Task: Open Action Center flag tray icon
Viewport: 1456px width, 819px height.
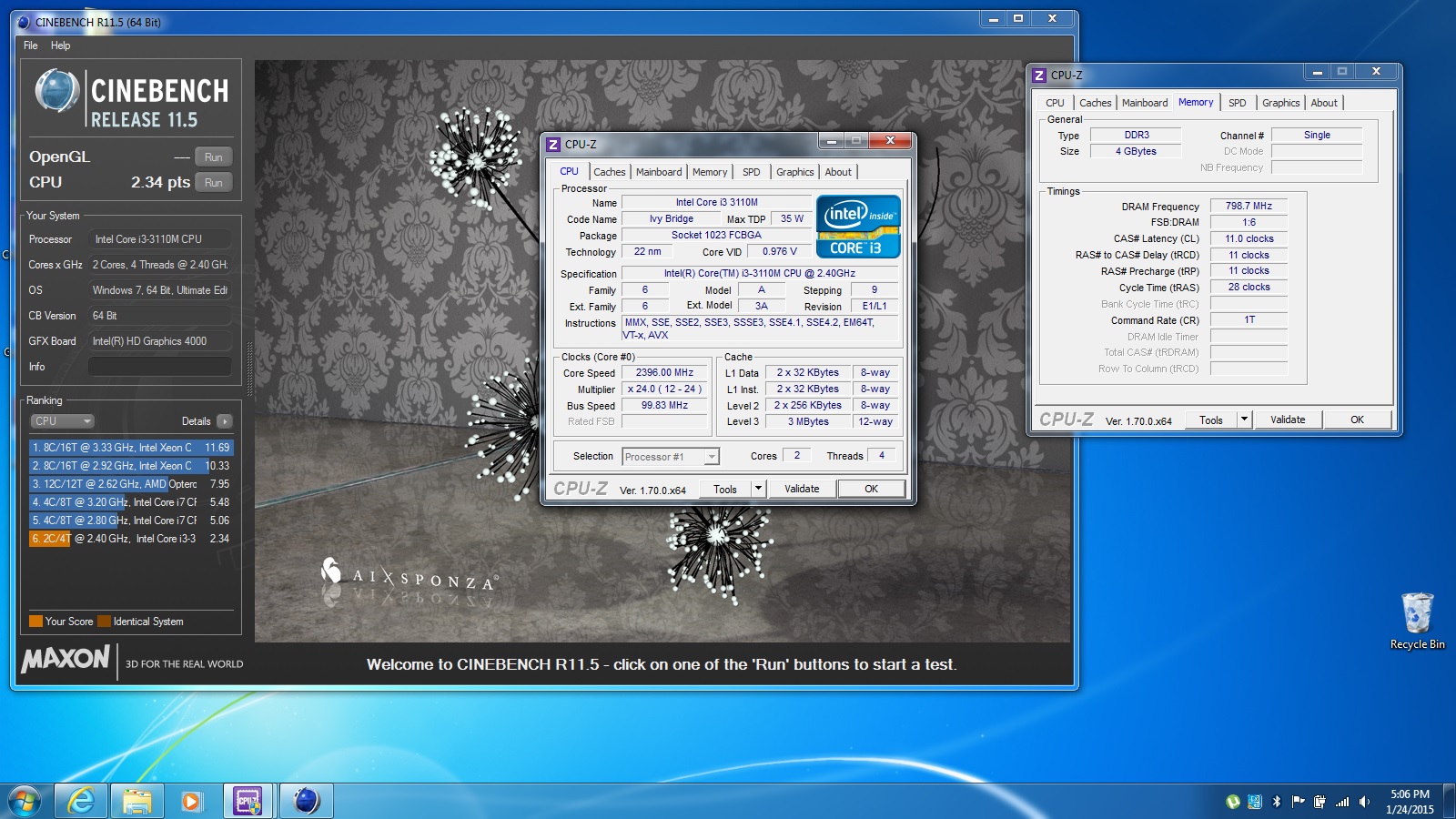Action: (1299, 802)
